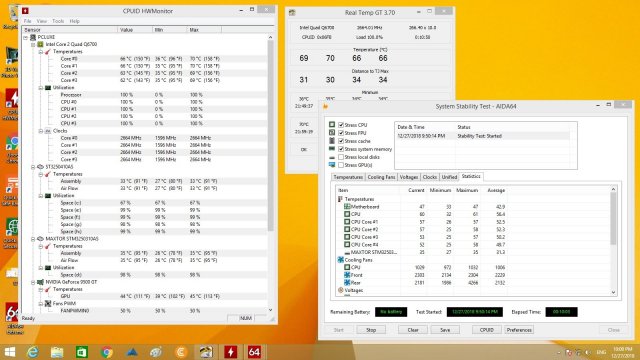
Task: Enable the Stress GPU(s) checkbox
Action: [x=341, y=165]
